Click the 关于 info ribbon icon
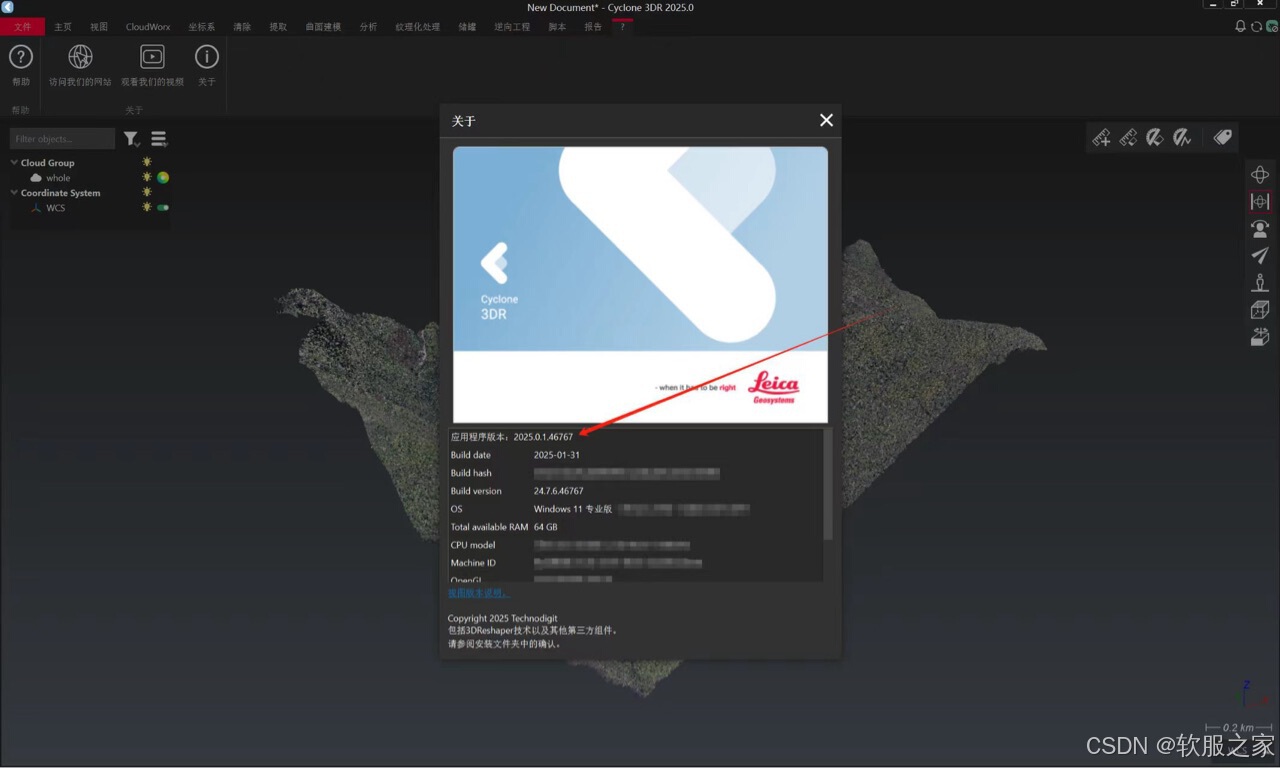1280x768 pixels. tap(206, 57)
